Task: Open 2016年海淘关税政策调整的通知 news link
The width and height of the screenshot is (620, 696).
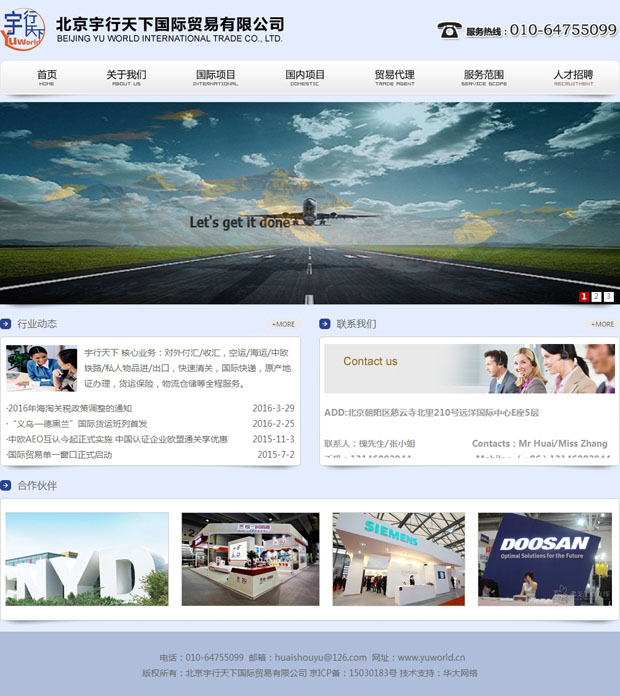Action: tap(70, 408)
